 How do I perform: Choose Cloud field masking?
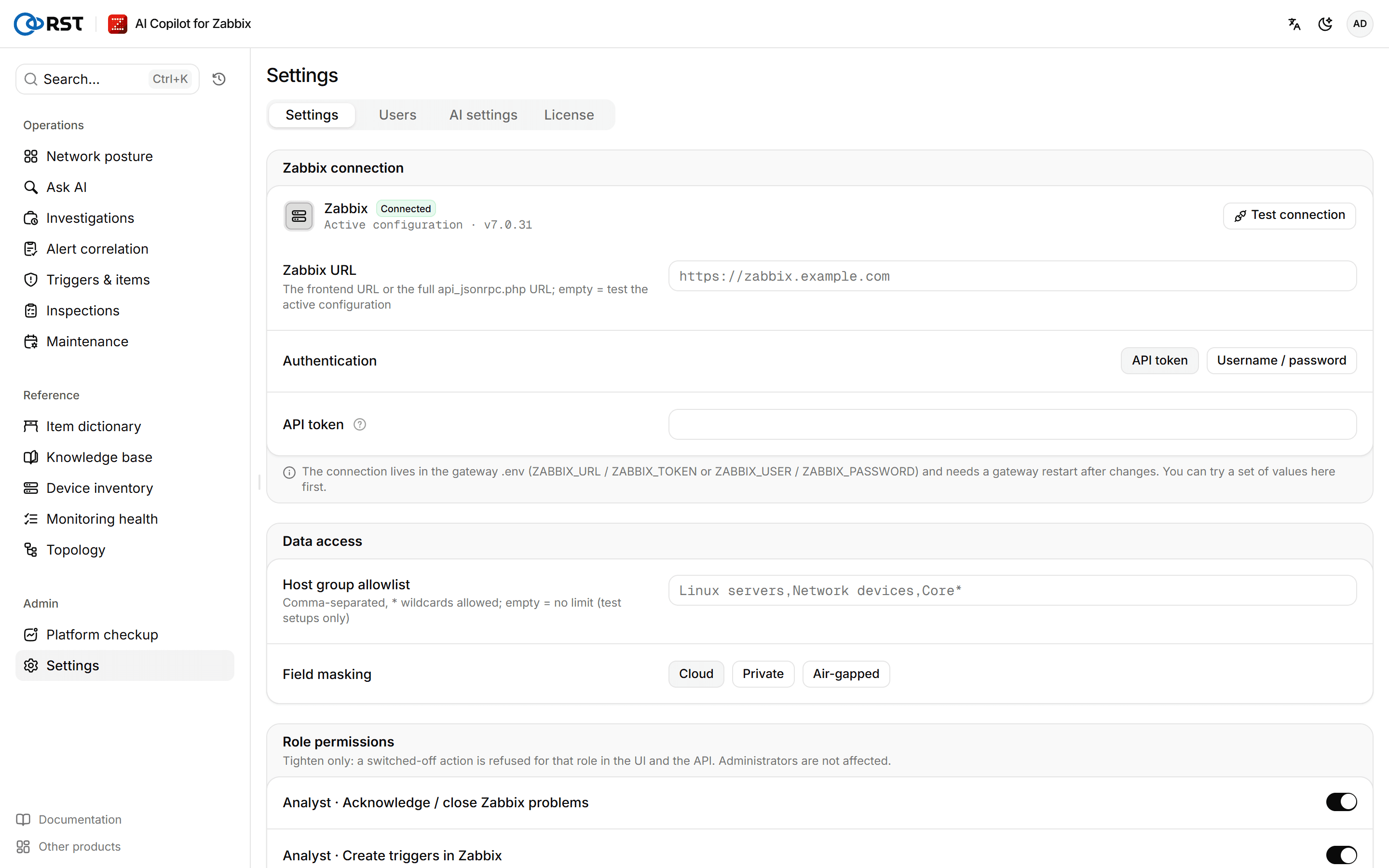click(x=695, y=674)
